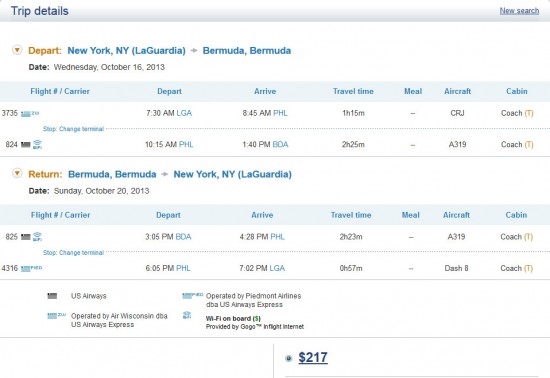Click 'Flight # / Carrier' header in Depart table
This screenshot has height=378, width=550.
[60, 91]
